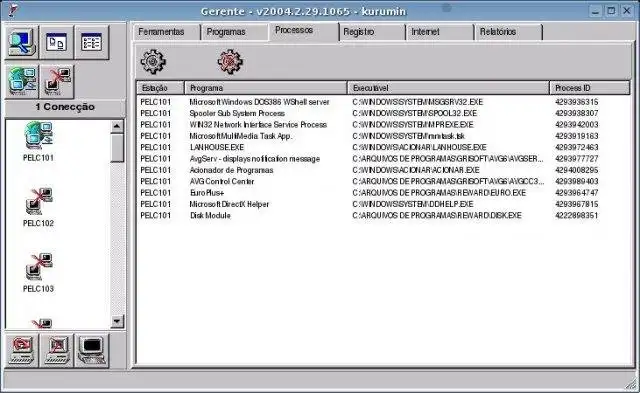Select the AVG Control Center row
The image size is (640, 393).
pyautogui.click(x=384, y=181)
